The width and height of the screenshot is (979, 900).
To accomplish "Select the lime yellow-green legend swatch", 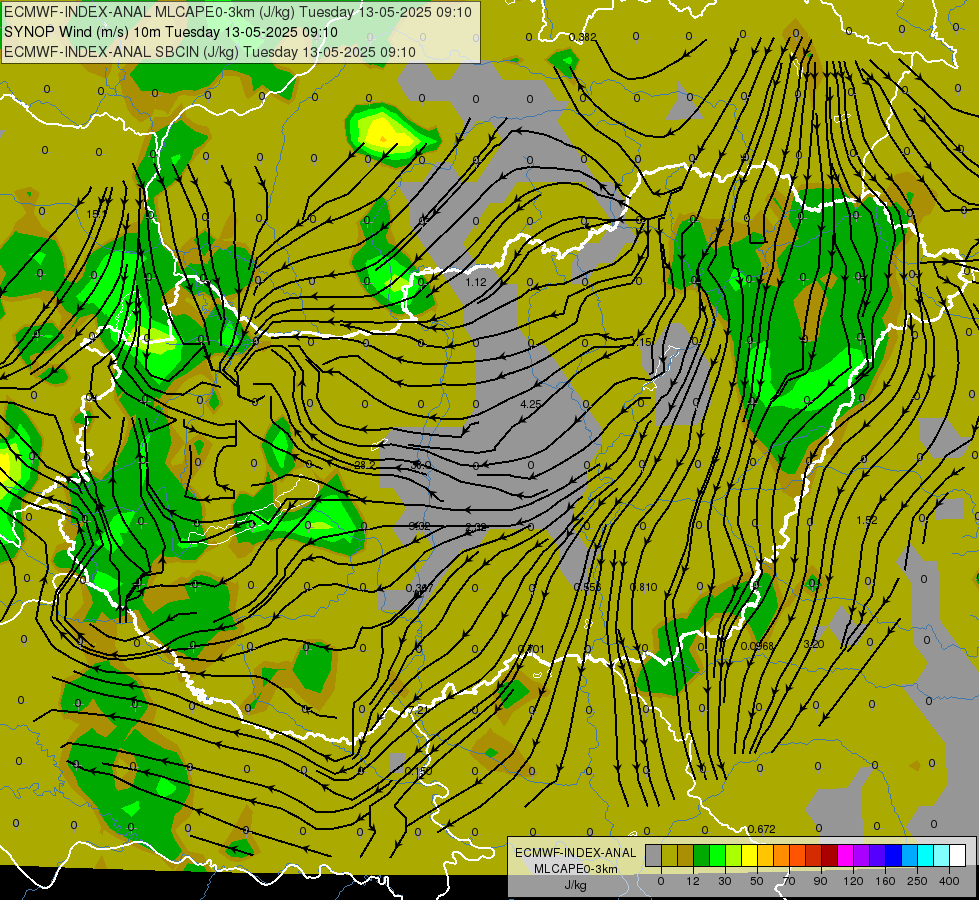I will coord(734,855).
